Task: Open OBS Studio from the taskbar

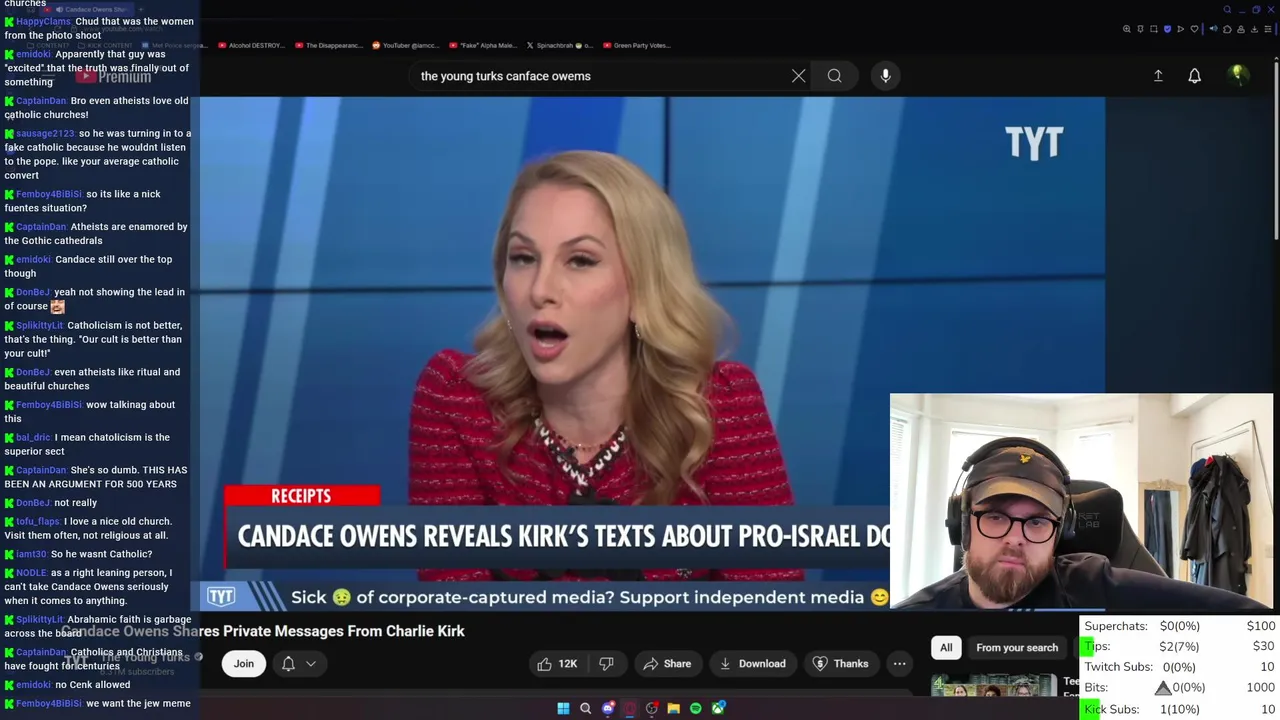Action: 651,708
